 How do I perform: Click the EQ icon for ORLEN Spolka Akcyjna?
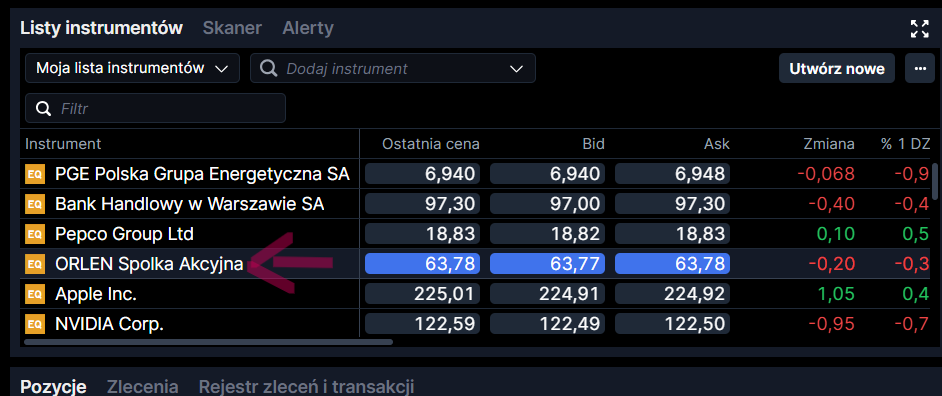pos(34,264)
